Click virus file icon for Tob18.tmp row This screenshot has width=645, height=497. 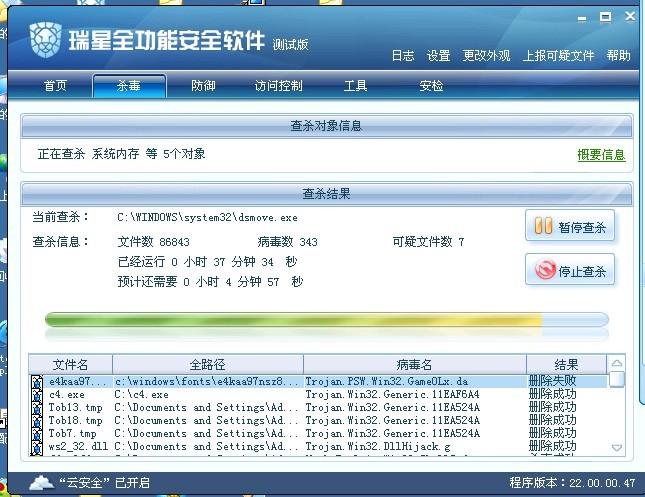pos(37,421)
